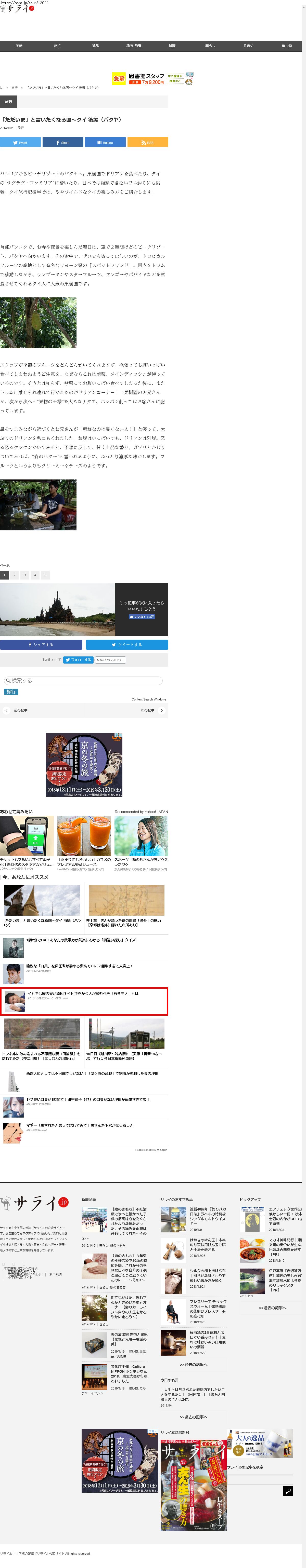Click the footer サライ.jp logo
Screen dimensions: 306x1568
[x=34, y=1203]
